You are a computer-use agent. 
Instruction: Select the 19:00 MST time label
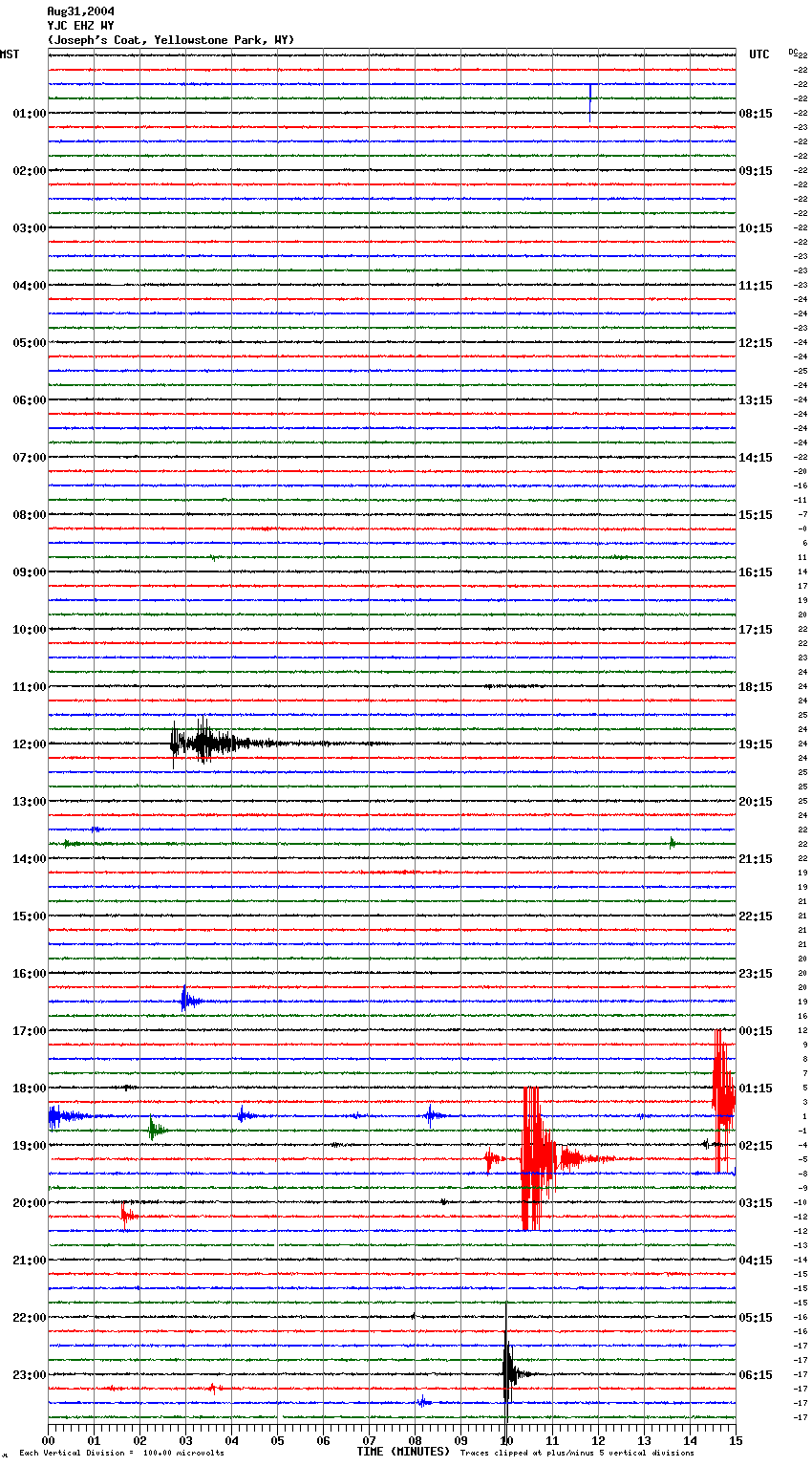30,1145
